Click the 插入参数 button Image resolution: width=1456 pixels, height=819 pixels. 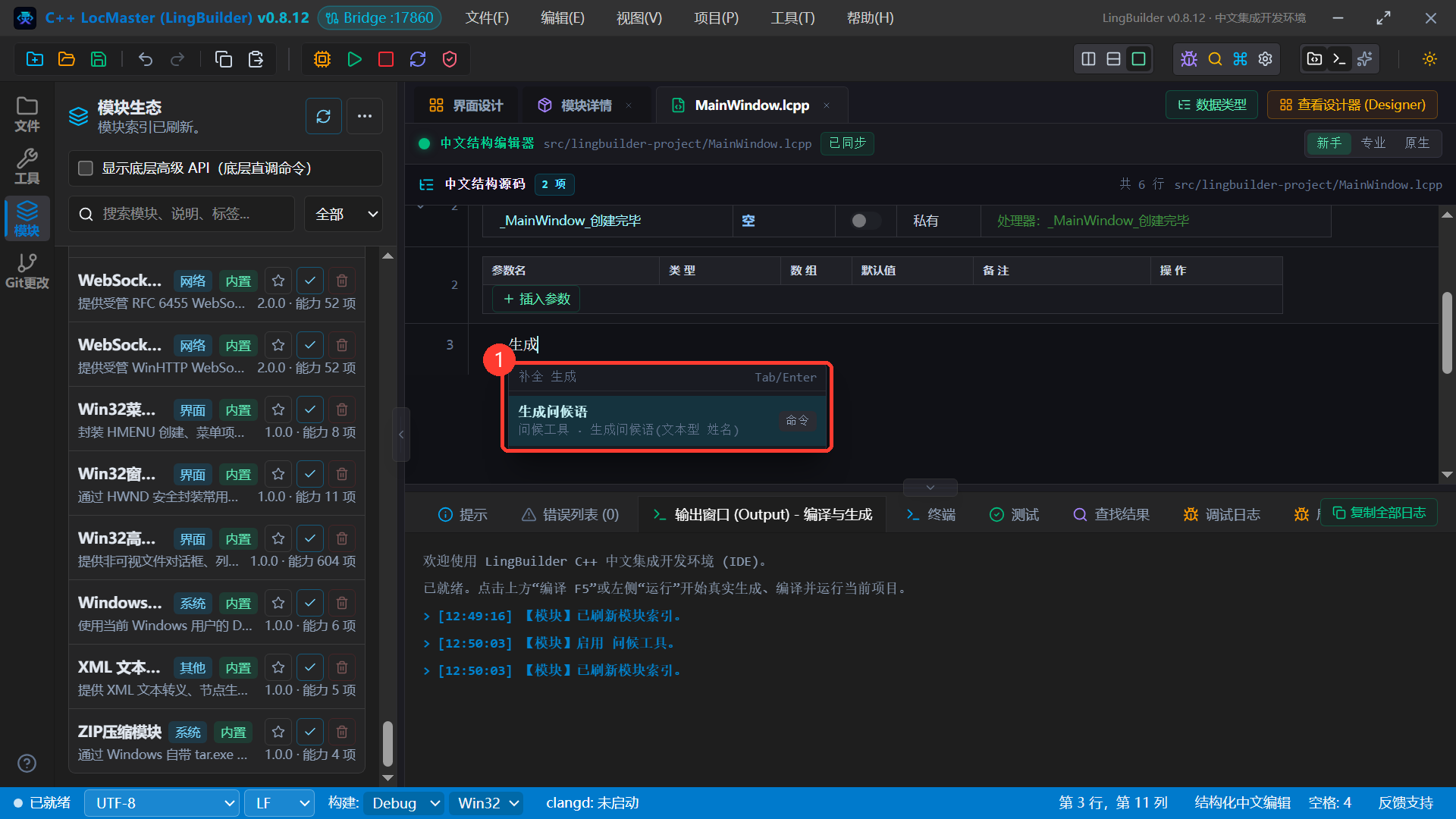(536, 299)
